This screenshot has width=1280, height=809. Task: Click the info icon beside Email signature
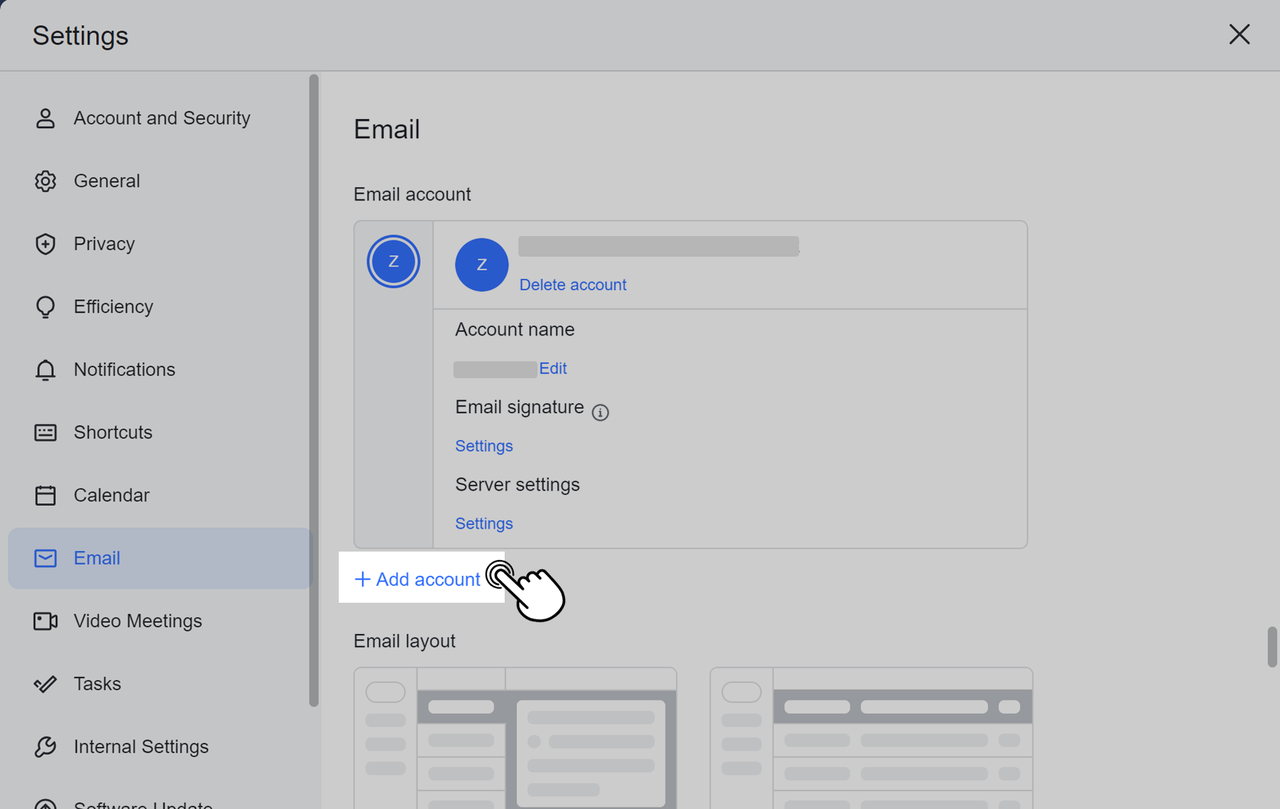(x=600, y=413)
